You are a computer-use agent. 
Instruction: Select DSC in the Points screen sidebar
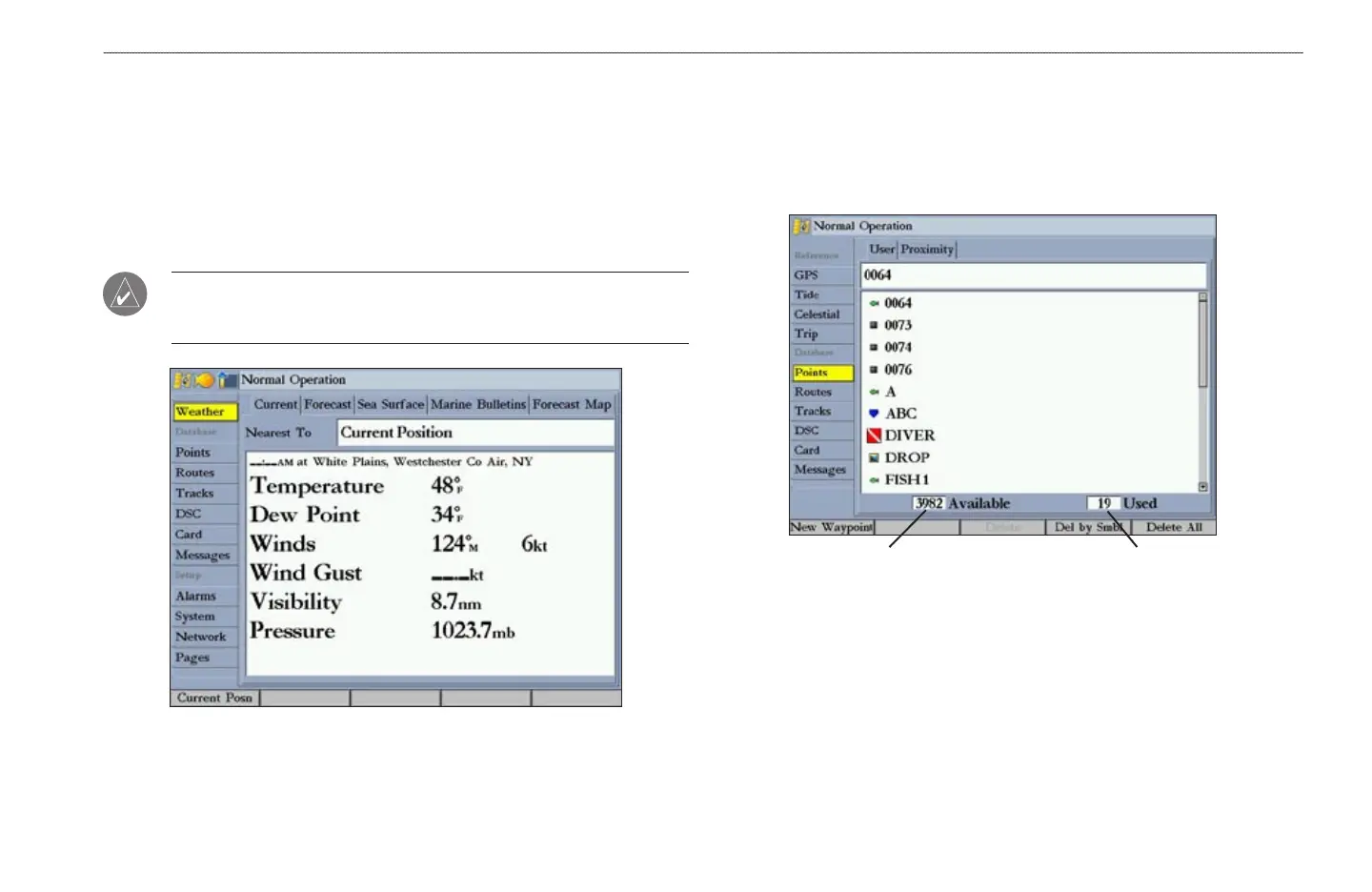coord(823,431)
